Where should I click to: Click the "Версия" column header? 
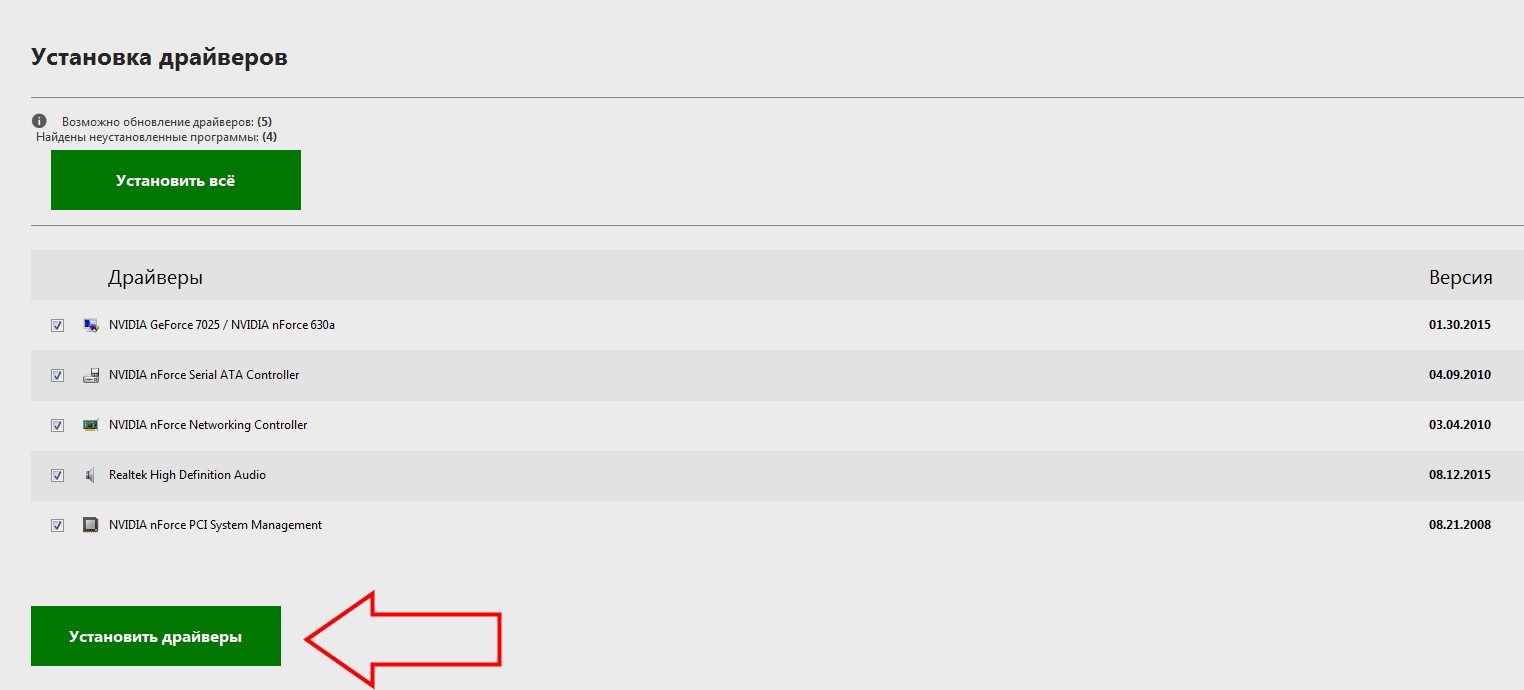point(1460,277)
